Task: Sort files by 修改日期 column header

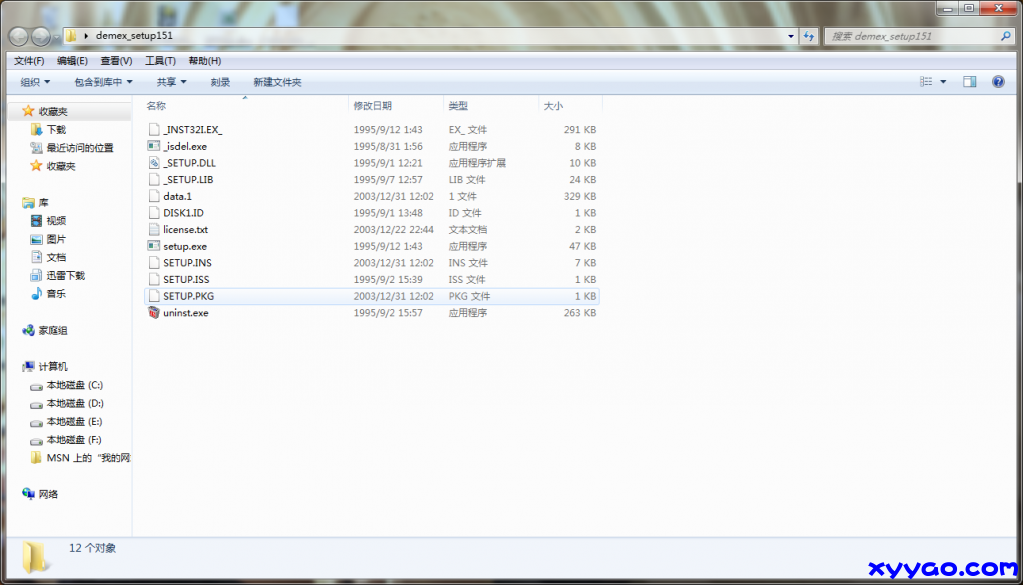Action: coord(372,105)
